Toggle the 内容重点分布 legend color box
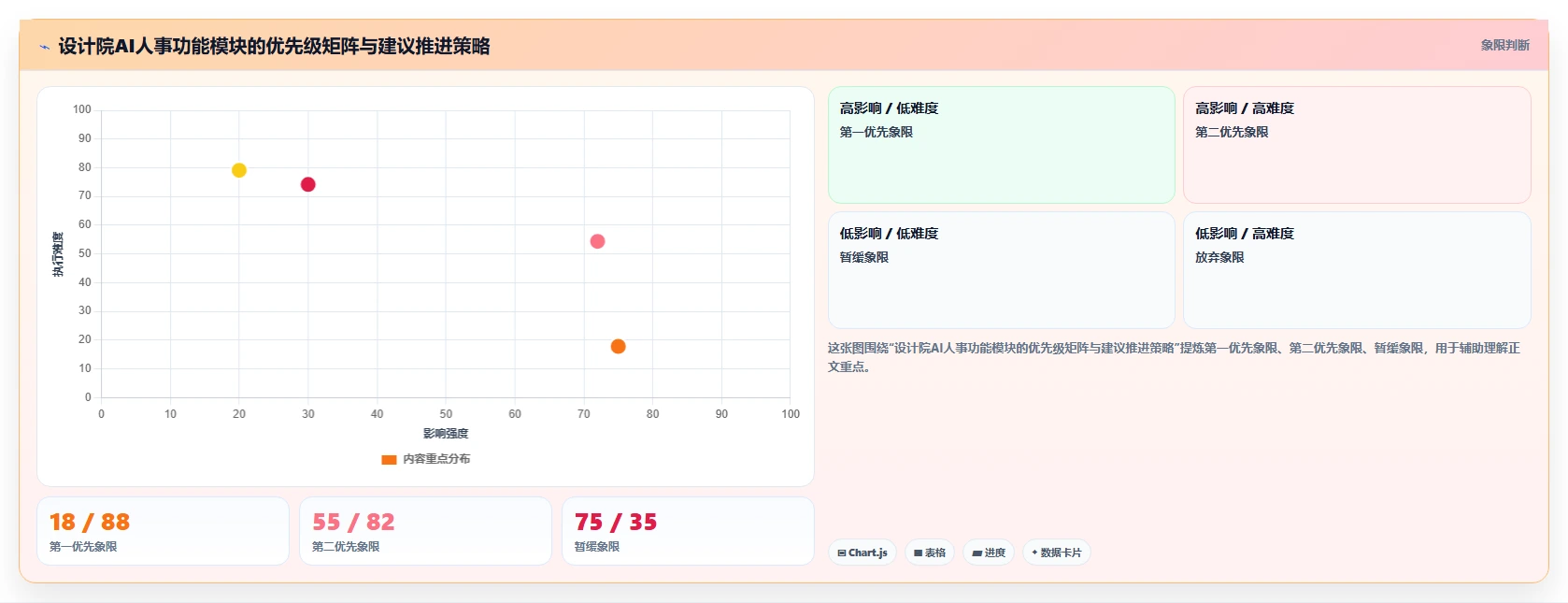The height and width of the screenshot is (603, 1568). pyautogui.click(x=389, y=459)
